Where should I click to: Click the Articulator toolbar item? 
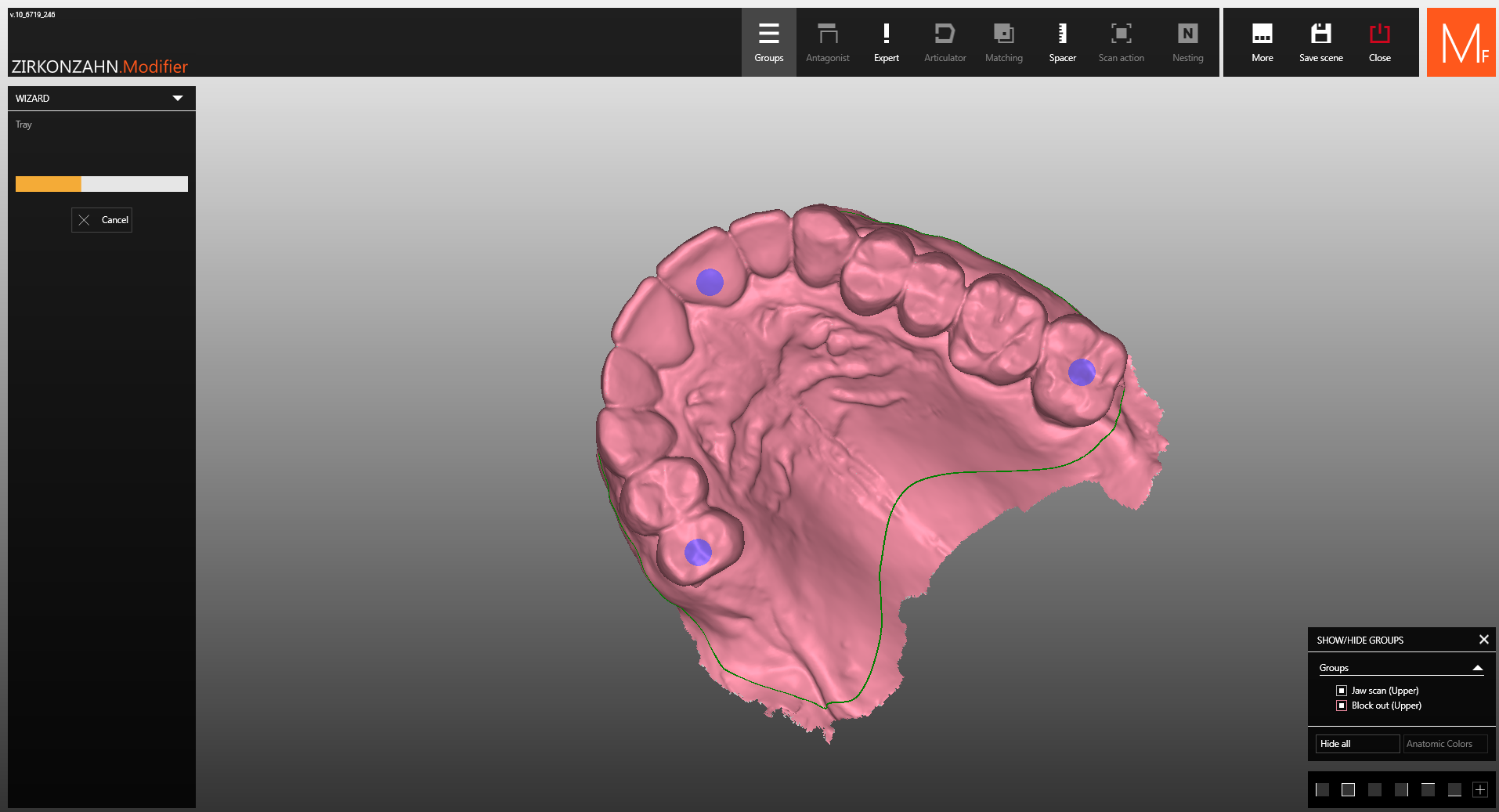click(x=945, y=42)
